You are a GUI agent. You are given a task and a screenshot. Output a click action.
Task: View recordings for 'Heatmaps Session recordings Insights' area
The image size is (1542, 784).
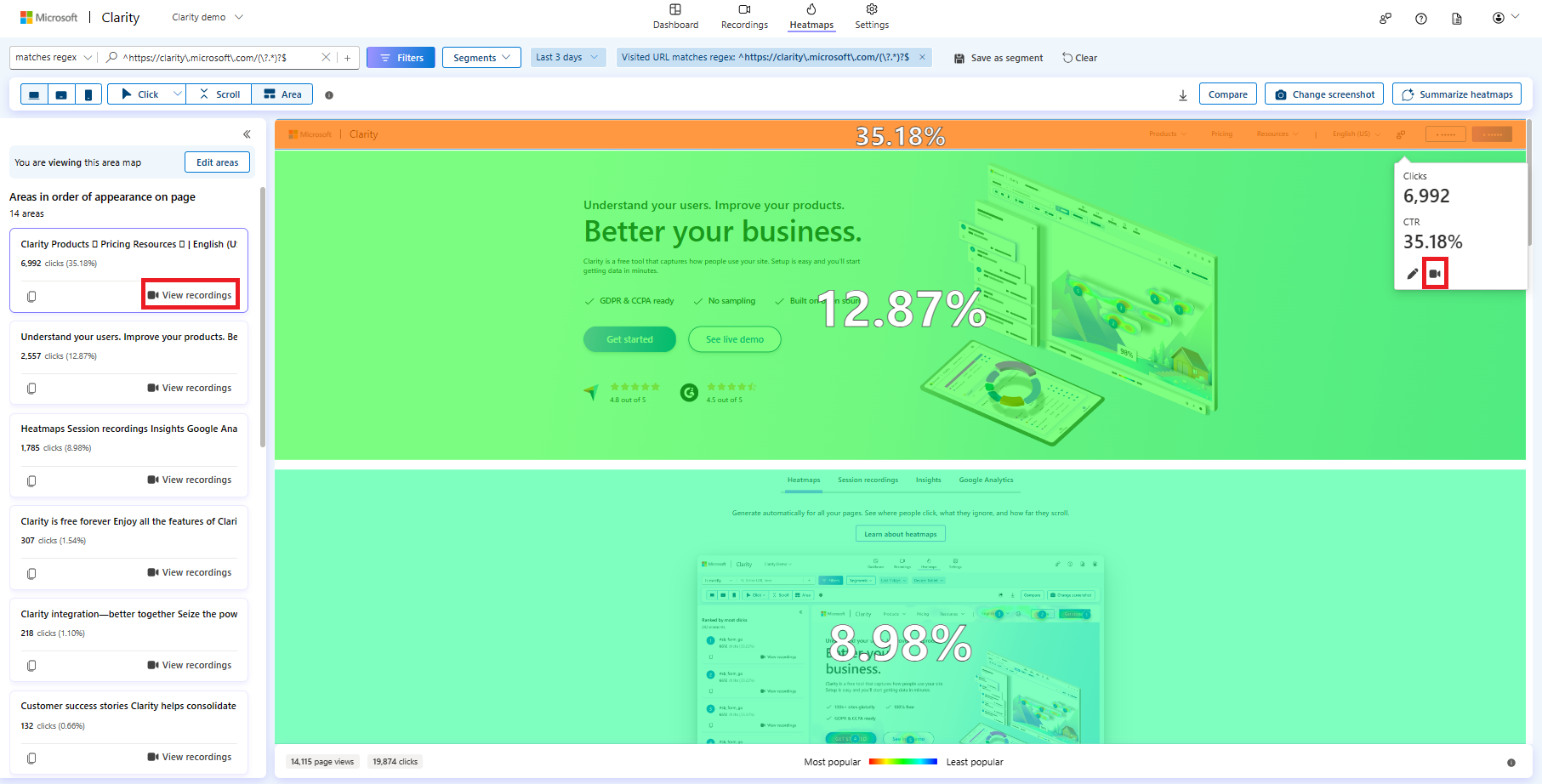click(x=190, y=480)
